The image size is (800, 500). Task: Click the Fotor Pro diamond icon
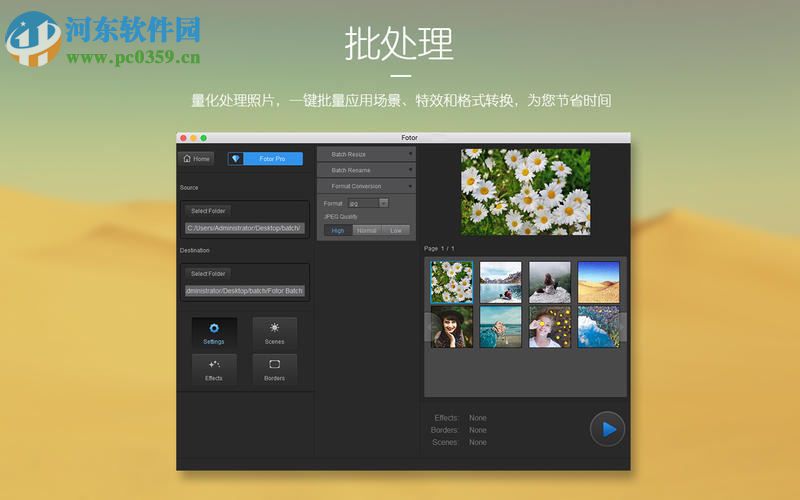pyautogui.click(x=235, y=159)
